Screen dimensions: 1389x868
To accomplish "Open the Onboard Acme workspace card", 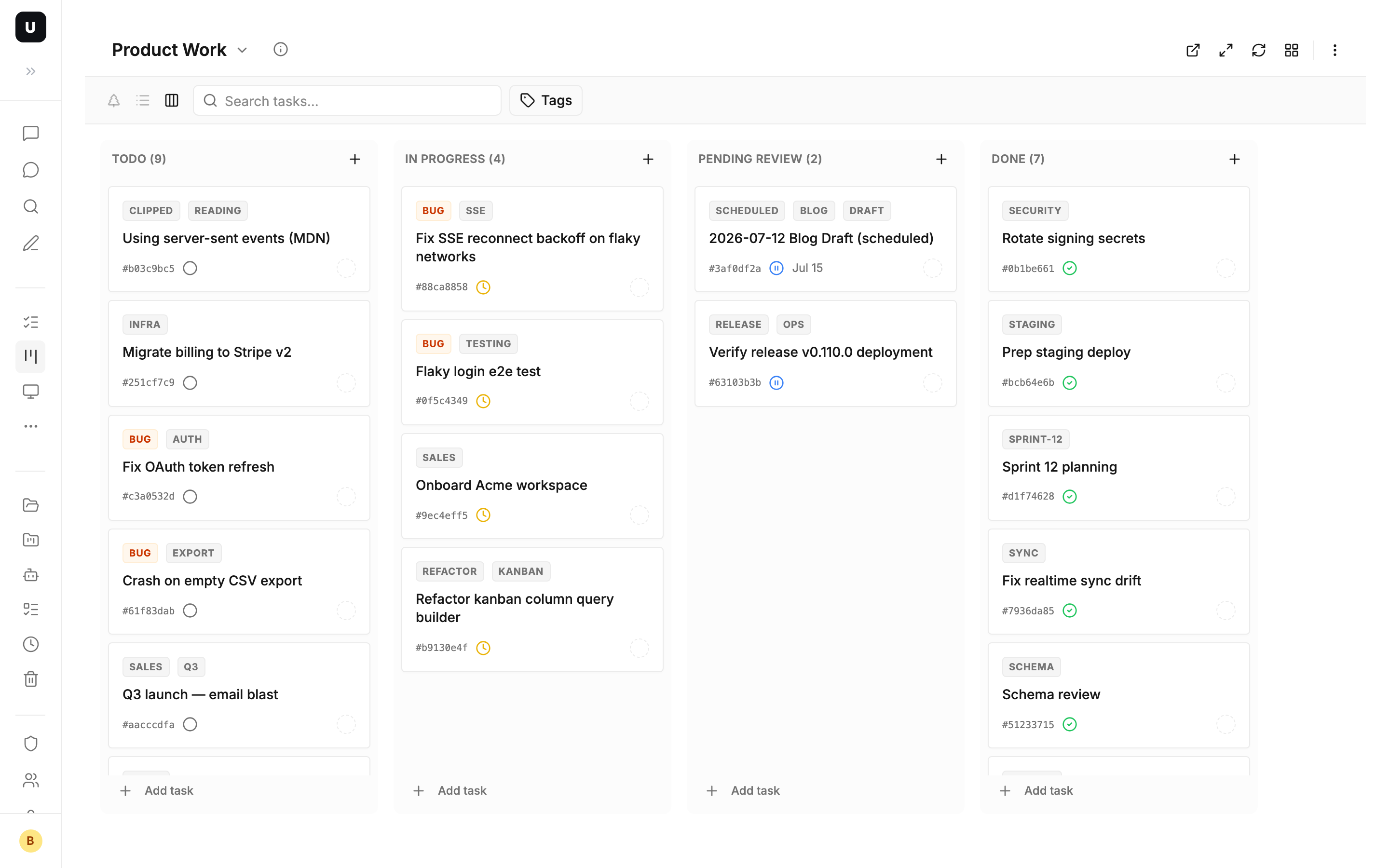I will coord(532,486).
